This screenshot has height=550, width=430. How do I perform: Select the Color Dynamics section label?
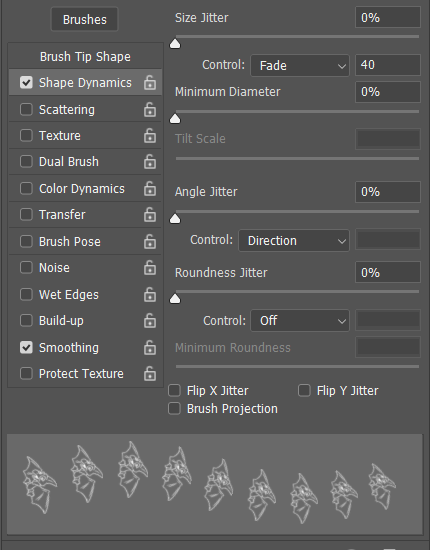pyautogui.click(x=82, y=189)
